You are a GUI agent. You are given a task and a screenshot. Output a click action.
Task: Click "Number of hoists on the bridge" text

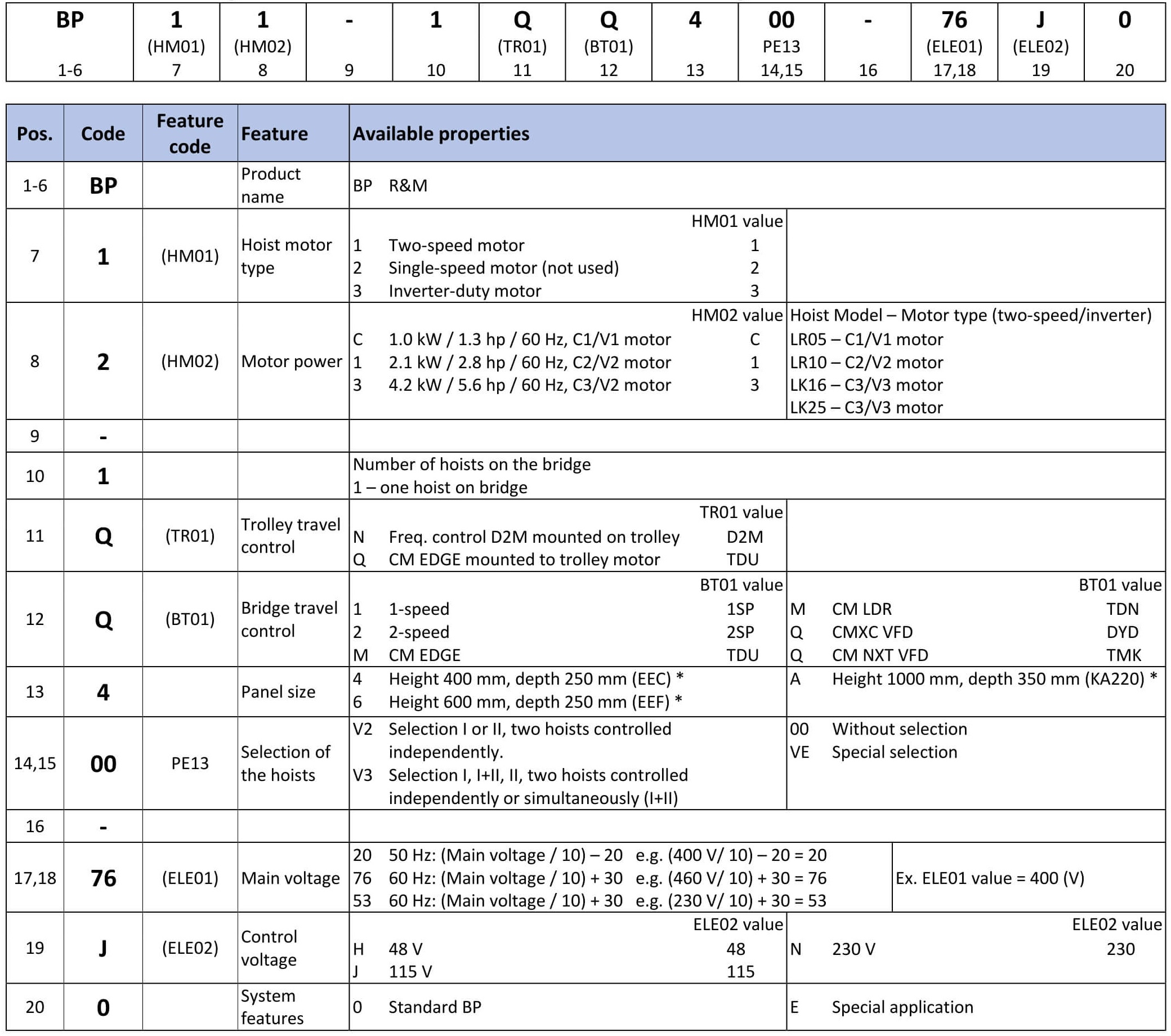pyautogui.click(x=471, y=464)
